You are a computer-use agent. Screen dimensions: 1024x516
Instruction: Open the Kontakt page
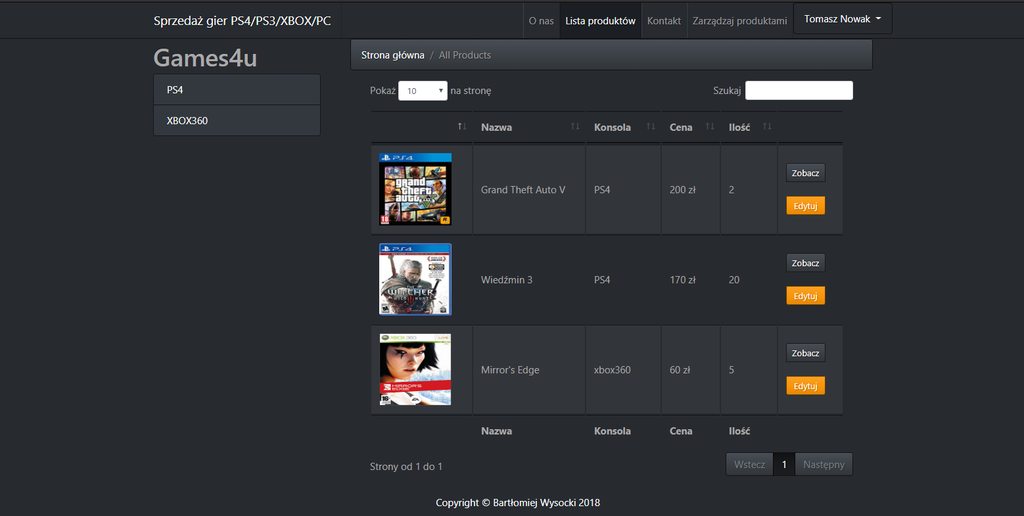(x=664, y=21)
